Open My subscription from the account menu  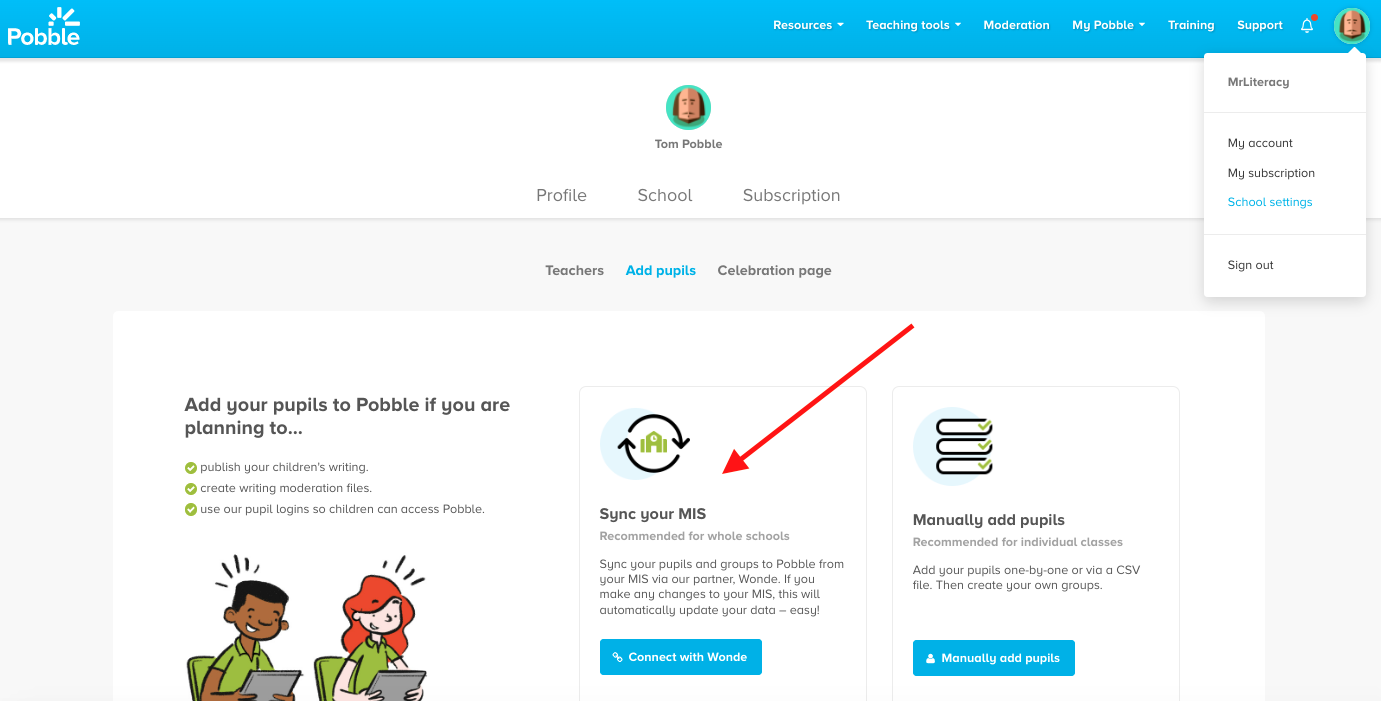pos(1271,172)
